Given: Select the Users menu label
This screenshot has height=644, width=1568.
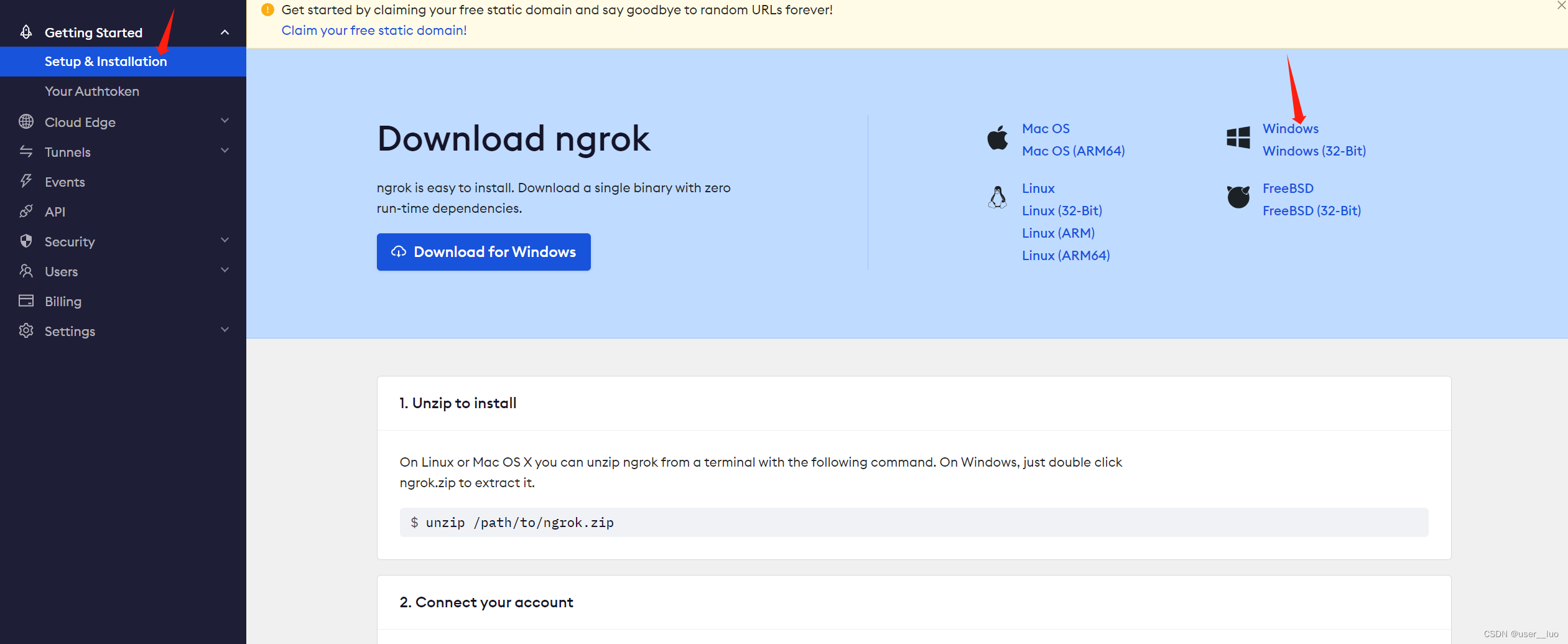Looking at the screenshot, I should [61, 271].
